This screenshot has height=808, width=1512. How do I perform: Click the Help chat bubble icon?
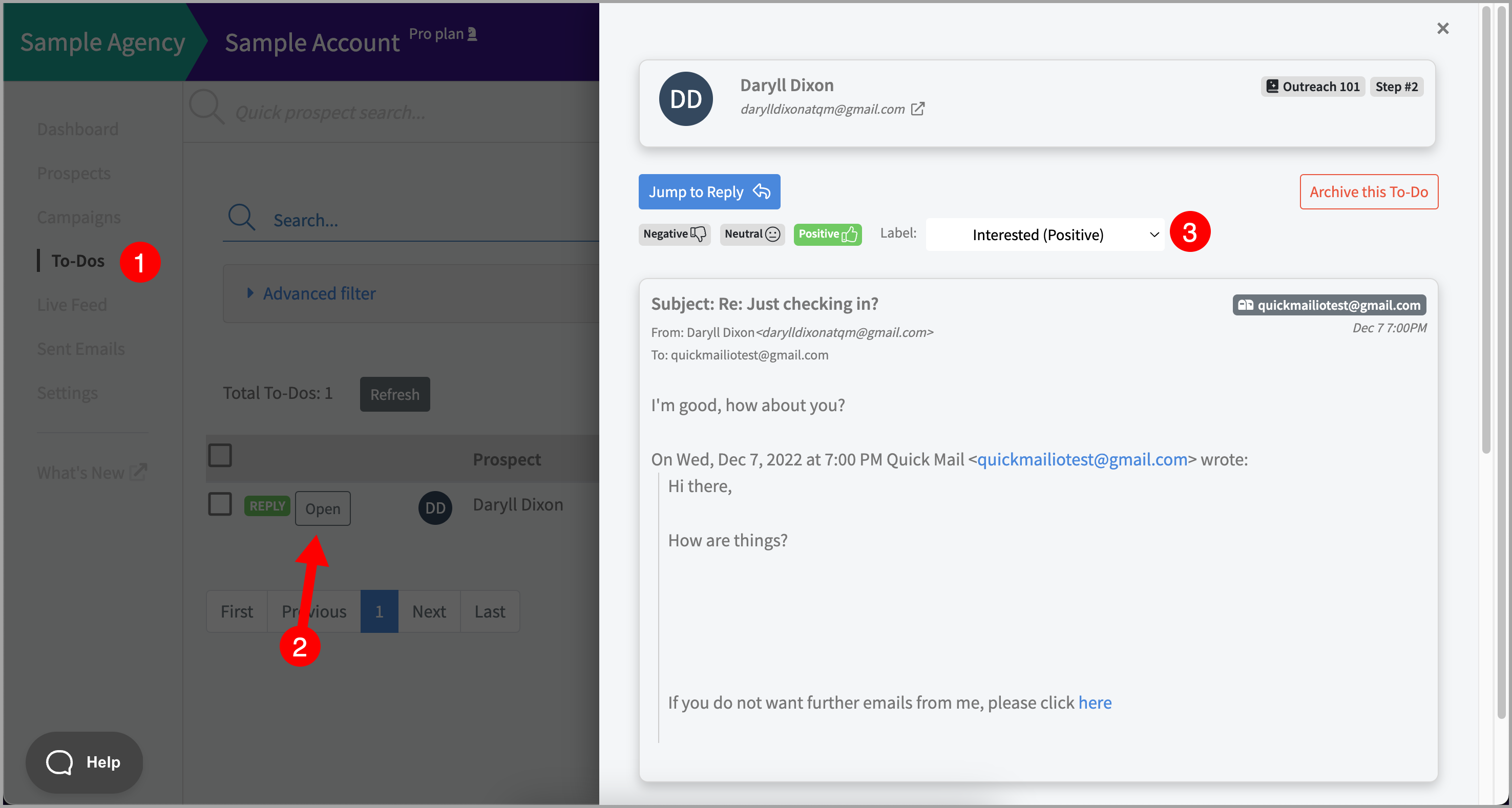click(x=59, y=762)
